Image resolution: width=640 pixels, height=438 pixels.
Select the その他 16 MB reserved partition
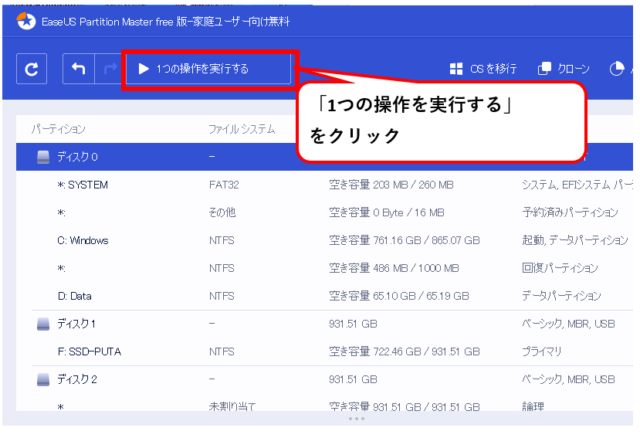coord(324,213)
